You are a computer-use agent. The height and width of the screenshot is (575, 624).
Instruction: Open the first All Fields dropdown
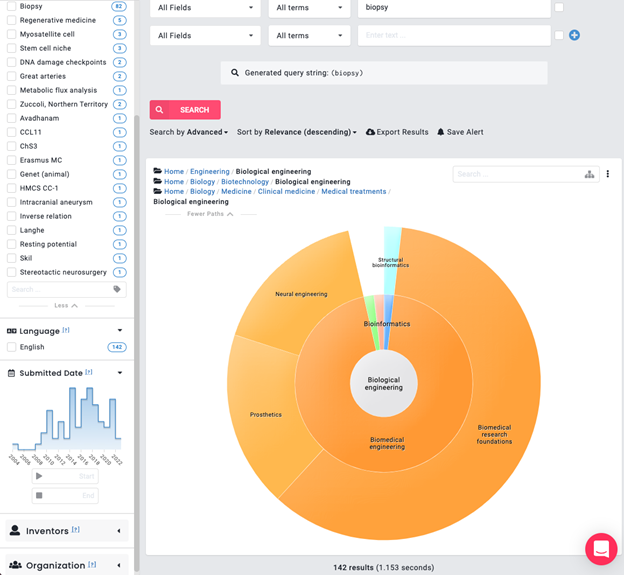[x=205, y=8]
